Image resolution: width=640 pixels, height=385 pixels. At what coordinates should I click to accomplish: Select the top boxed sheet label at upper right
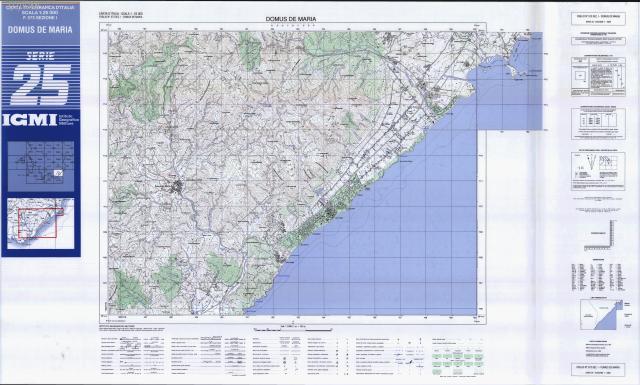(598, 18)
